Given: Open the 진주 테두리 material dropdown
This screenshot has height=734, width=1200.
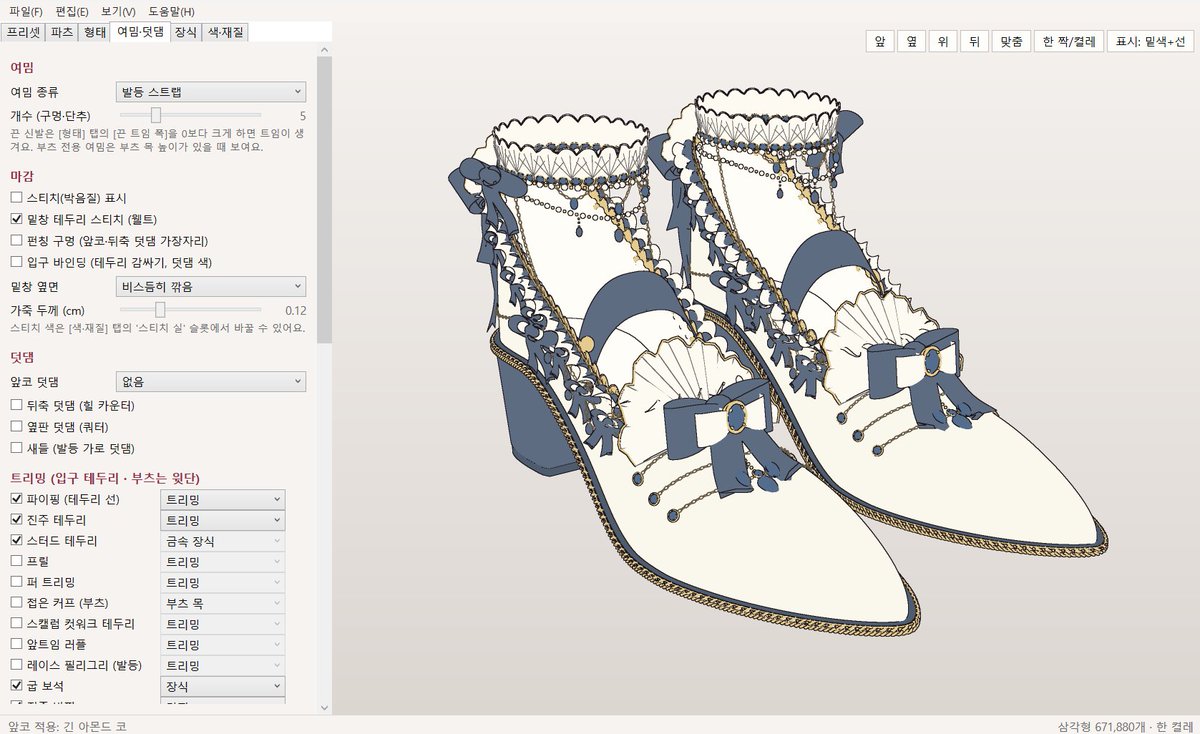Looking at the screenshot, I should pos(223,520).
